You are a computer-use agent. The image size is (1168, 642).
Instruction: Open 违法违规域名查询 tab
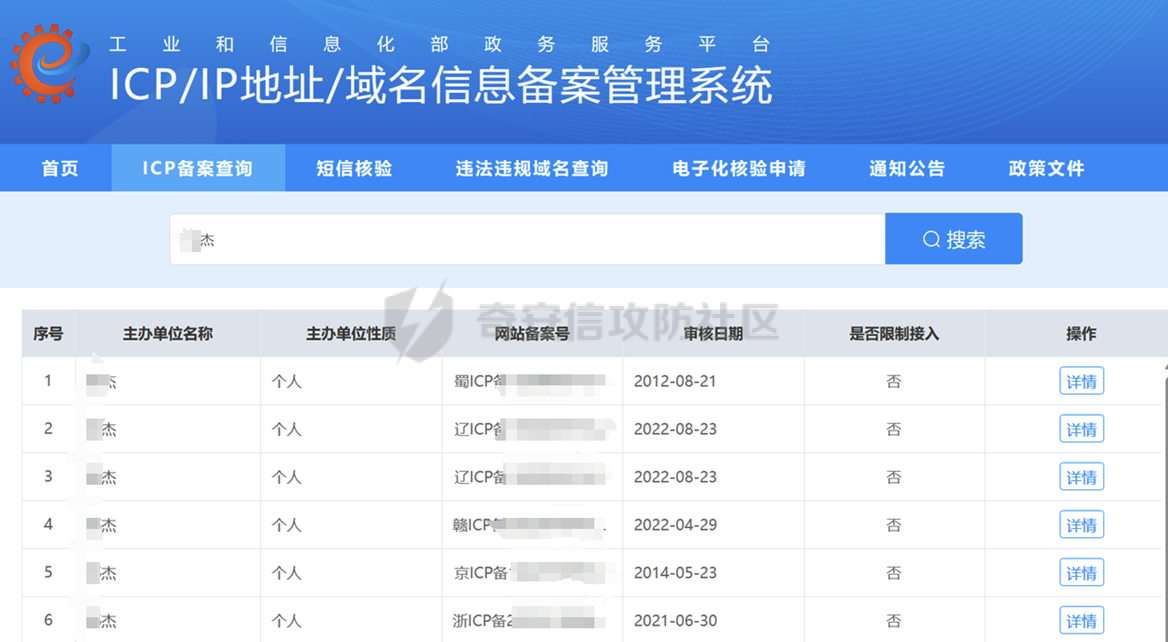[x=532, y=168]
